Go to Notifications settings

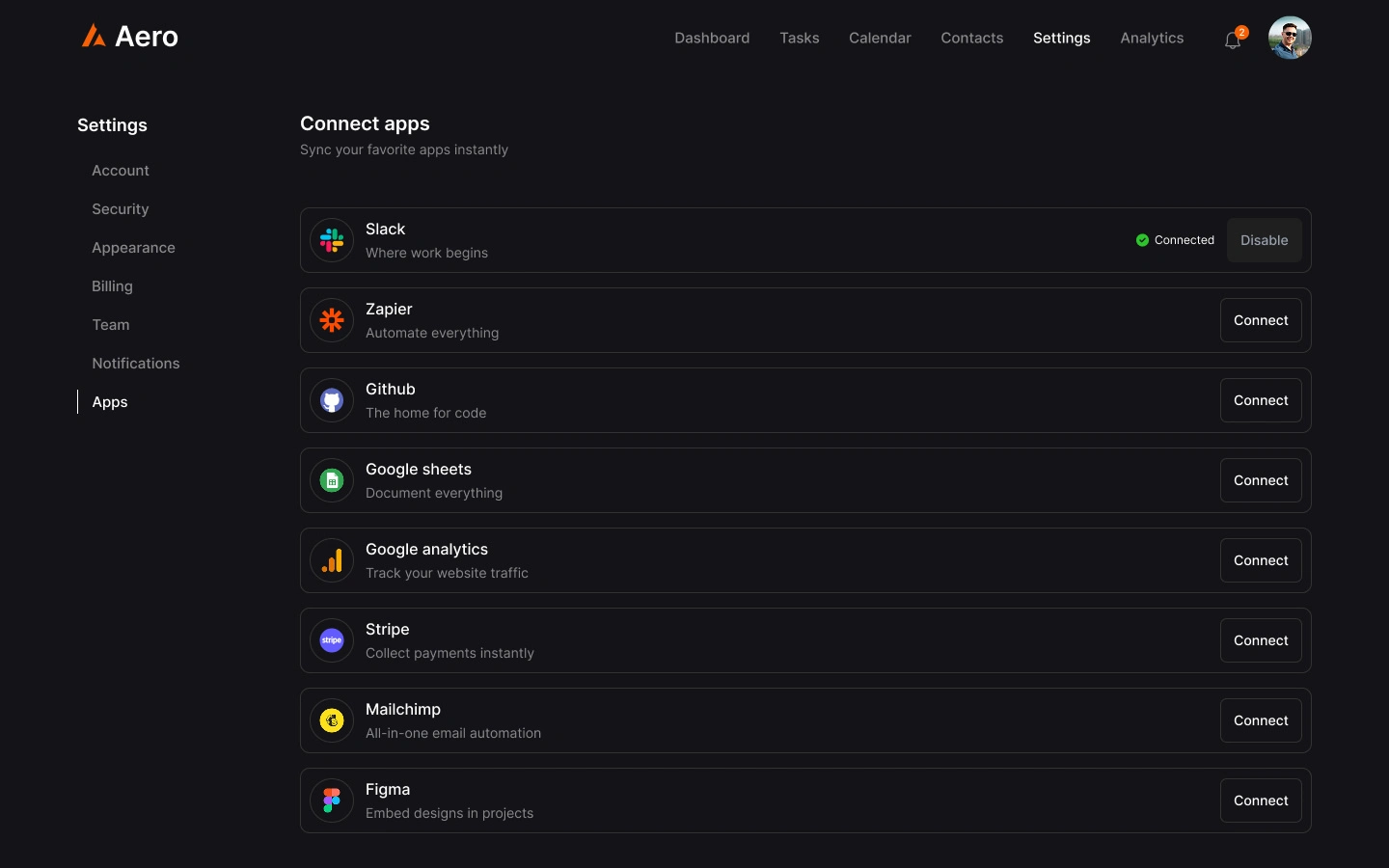point(136,364)
